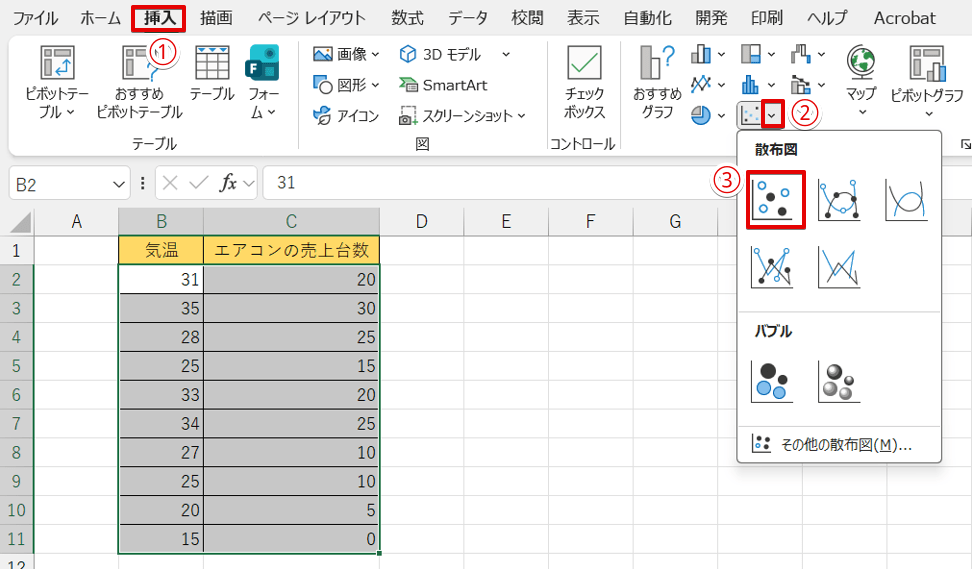The width and height of the screenshot is (972, 569).
Task: Select row 5 header
Action: (x=16, y=366)
